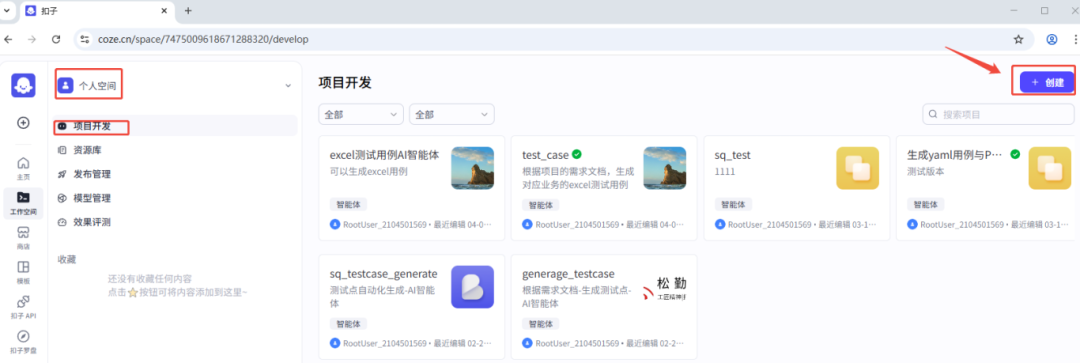Image resolution: width=1080 pixels, height=363 pixels.
Task: Click the site info icon in address bar
Action: [85, 39]
